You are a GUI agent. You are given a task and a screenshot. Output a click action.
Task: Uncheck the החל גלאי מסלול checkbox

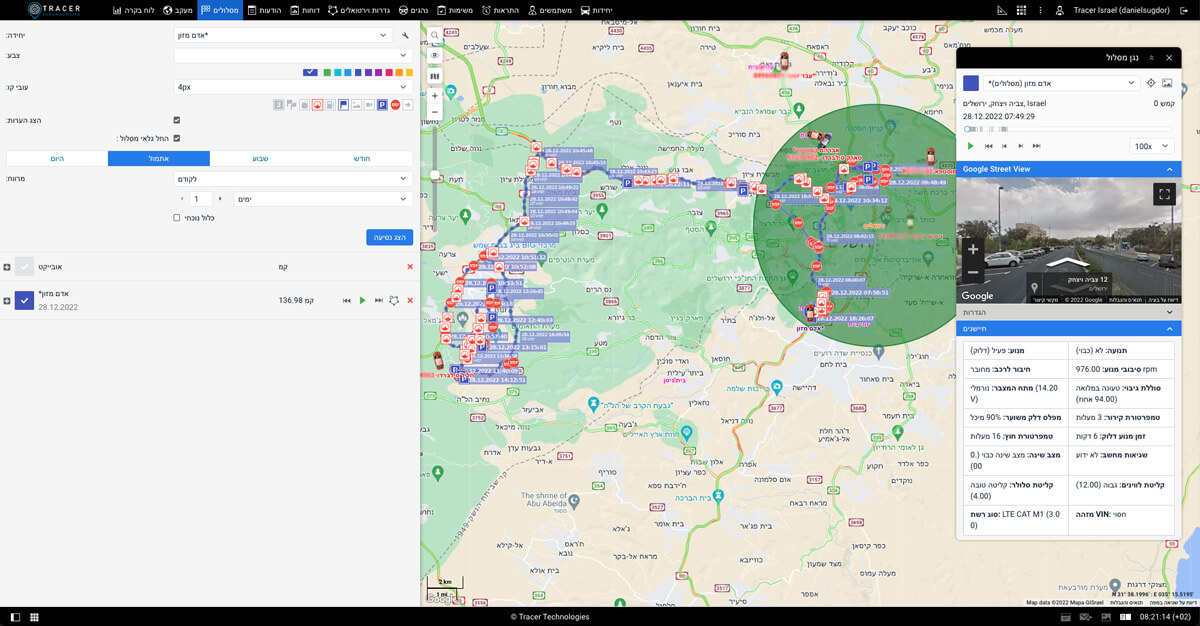click(177, 138)
